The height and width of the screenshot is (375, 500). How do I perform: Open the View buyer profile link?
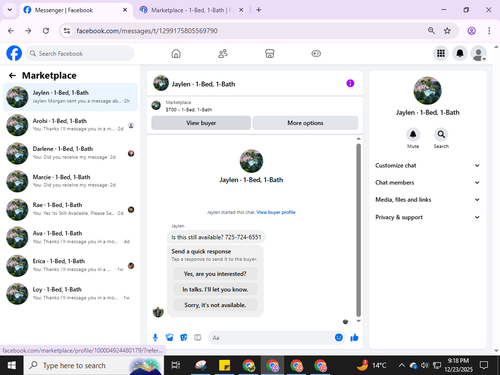(x=276, y=212)
